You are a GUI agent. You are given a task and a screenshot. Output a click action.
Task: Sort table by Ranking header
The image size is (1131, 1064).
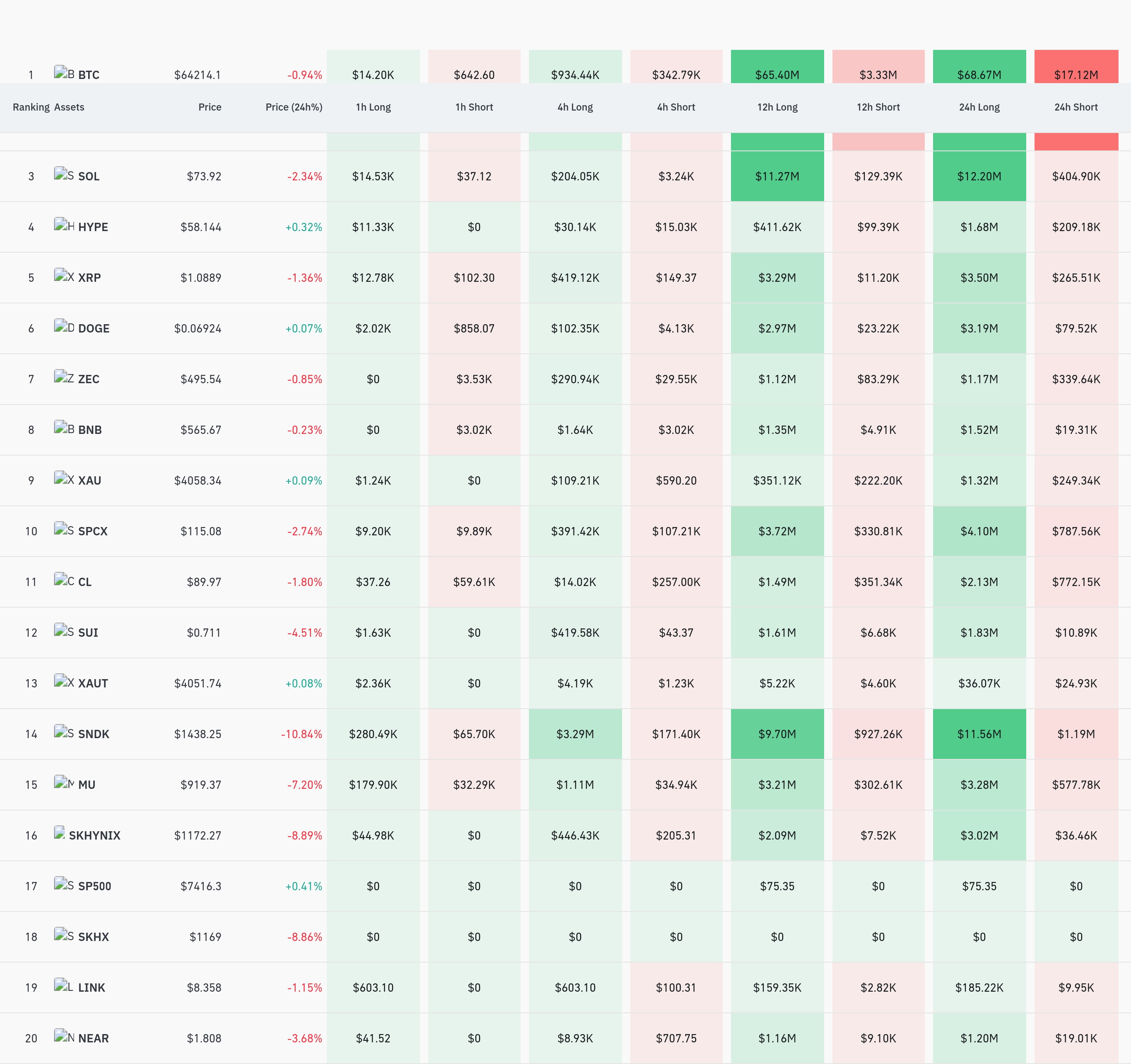[x=31, y=107]
